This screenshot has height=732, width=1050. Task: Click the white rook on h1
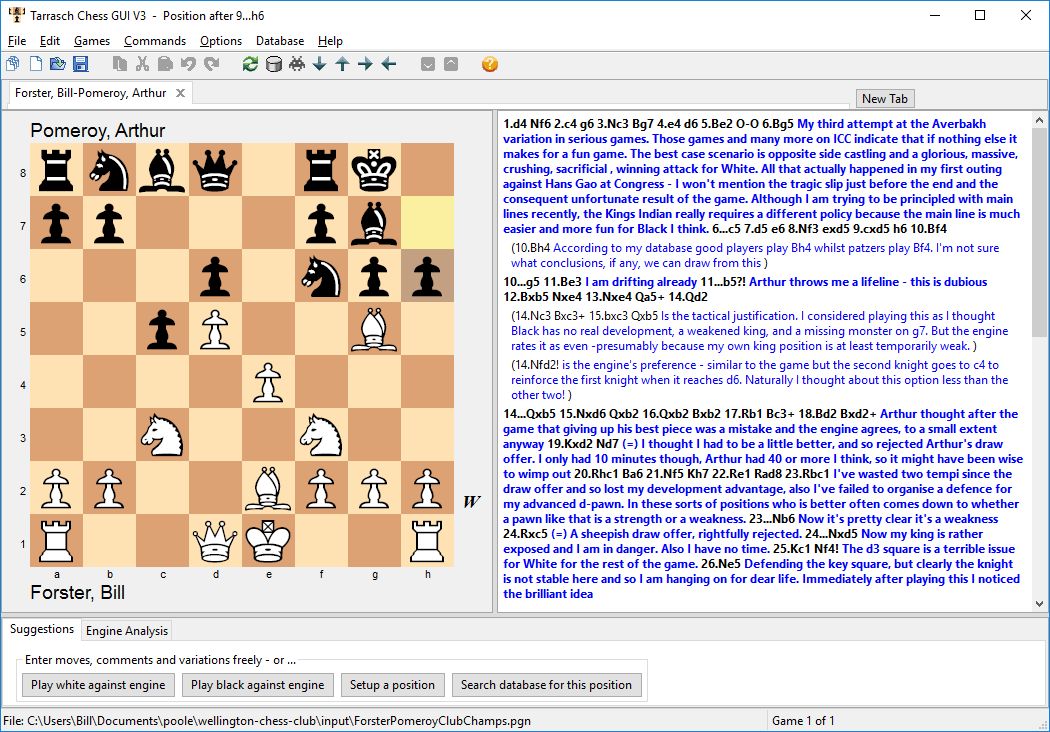427,541
